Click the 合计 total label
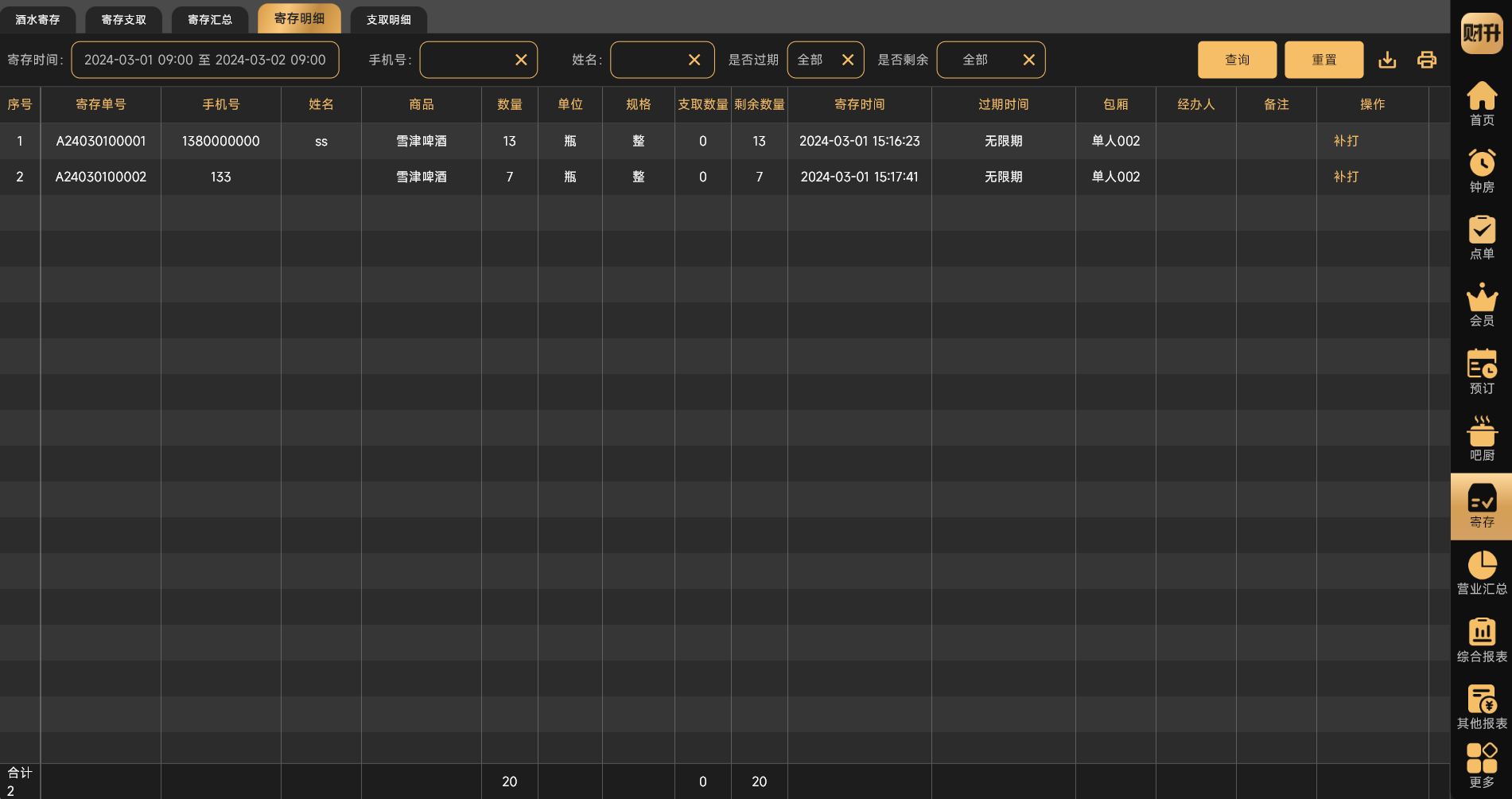Screen dimensions: 1512x799 click(x=20, y=773)
